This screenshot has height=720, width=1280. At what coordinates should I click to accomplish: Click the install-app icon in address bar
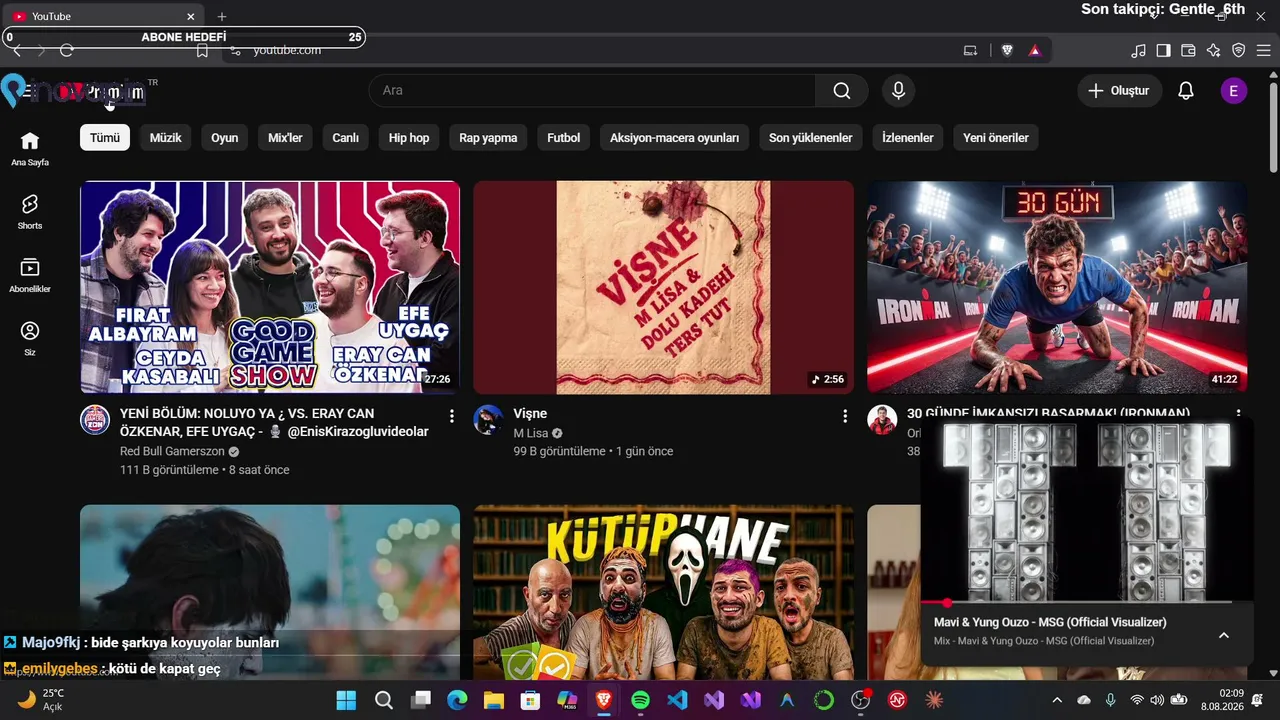[970, 50]
